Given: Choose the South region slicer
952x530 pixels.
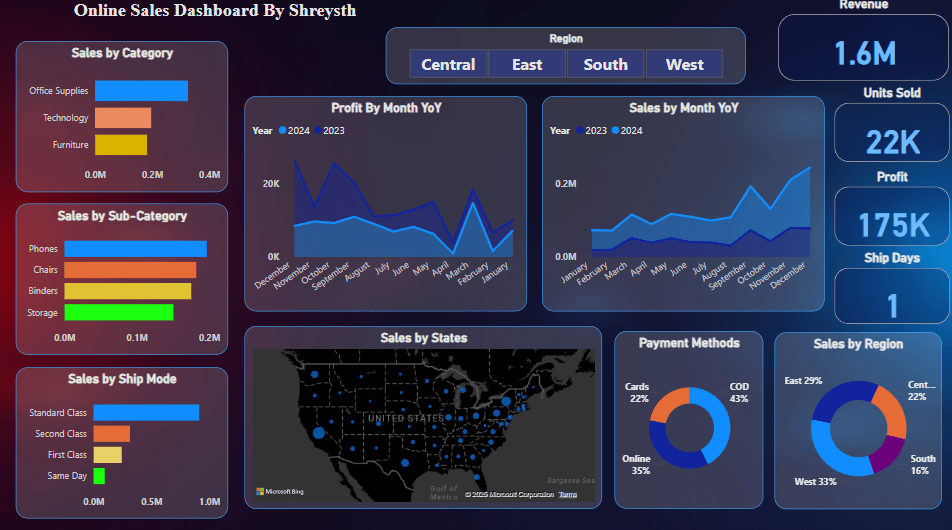Looking at the screenshot, I should click(605, 64).
